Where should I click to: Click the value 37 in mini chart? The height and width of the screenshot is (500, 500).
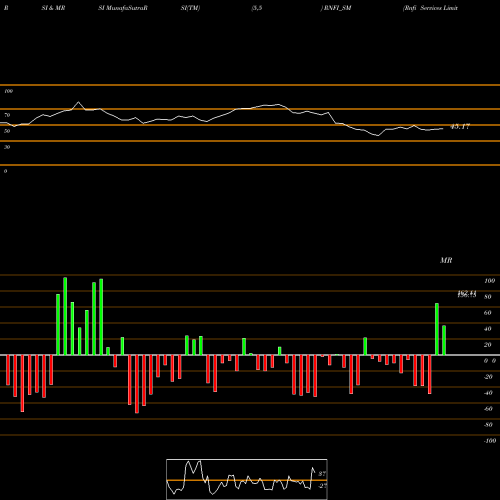(322, 474)
